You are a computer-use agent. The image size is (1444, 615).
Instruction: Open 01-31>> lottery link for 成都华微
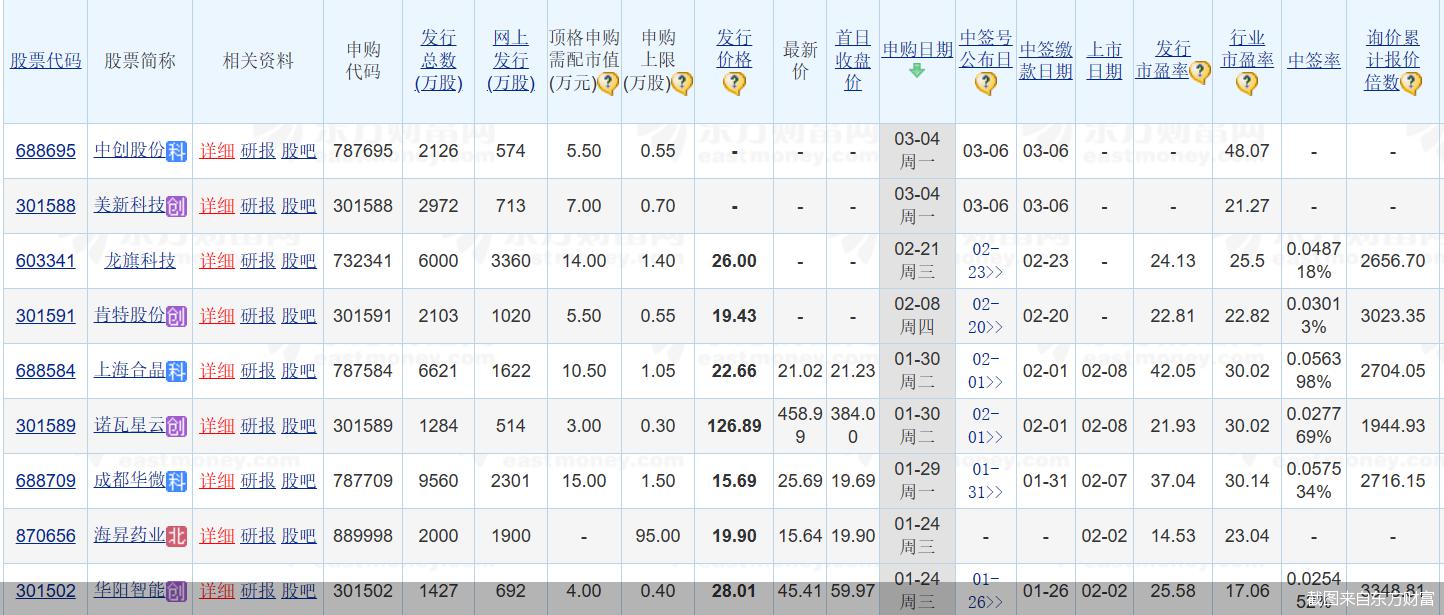point(986,481)
